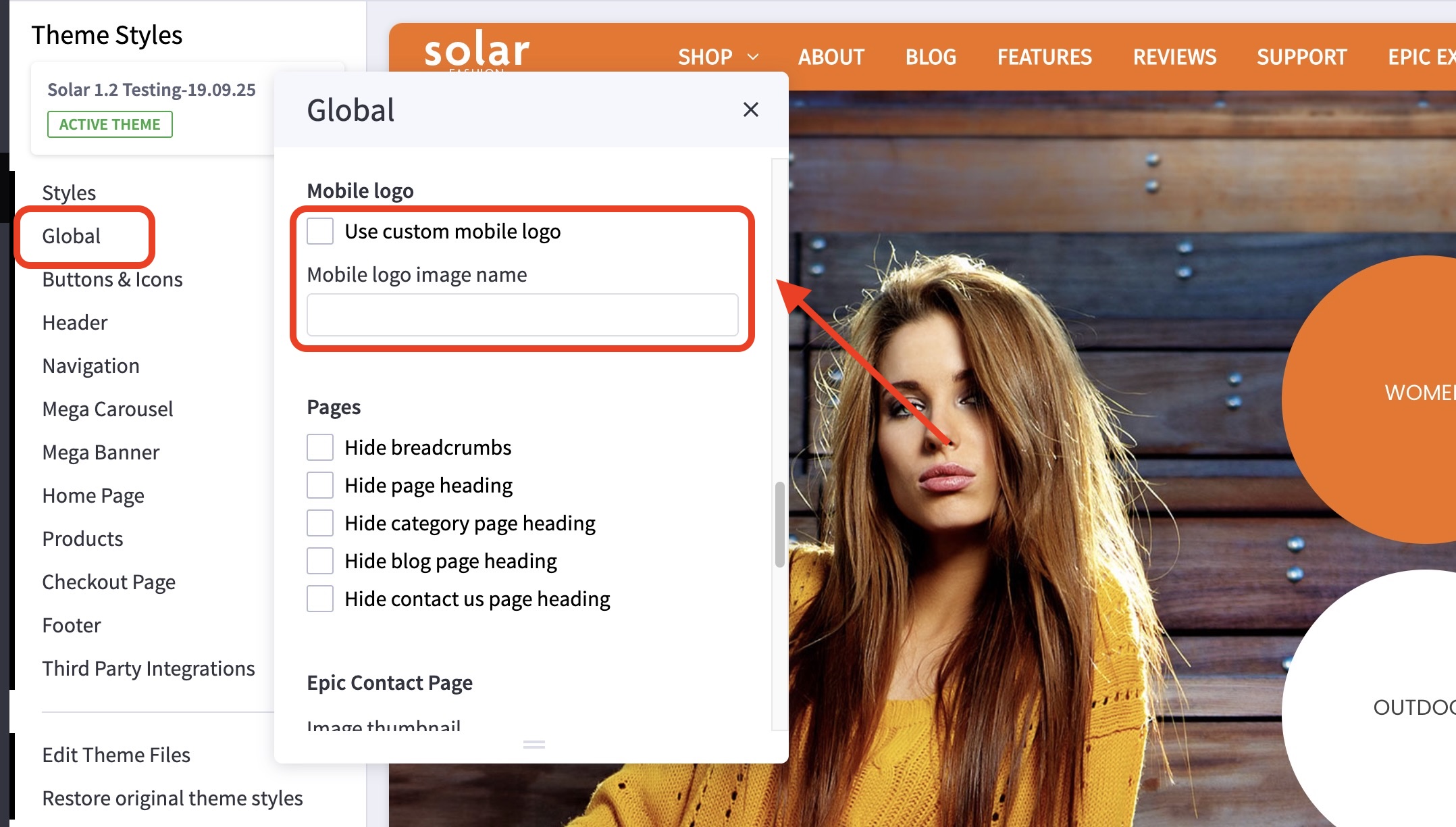
Task: Toggle Hide page heading checkbox
Action: pyautogui.click(x=320, y=485)
